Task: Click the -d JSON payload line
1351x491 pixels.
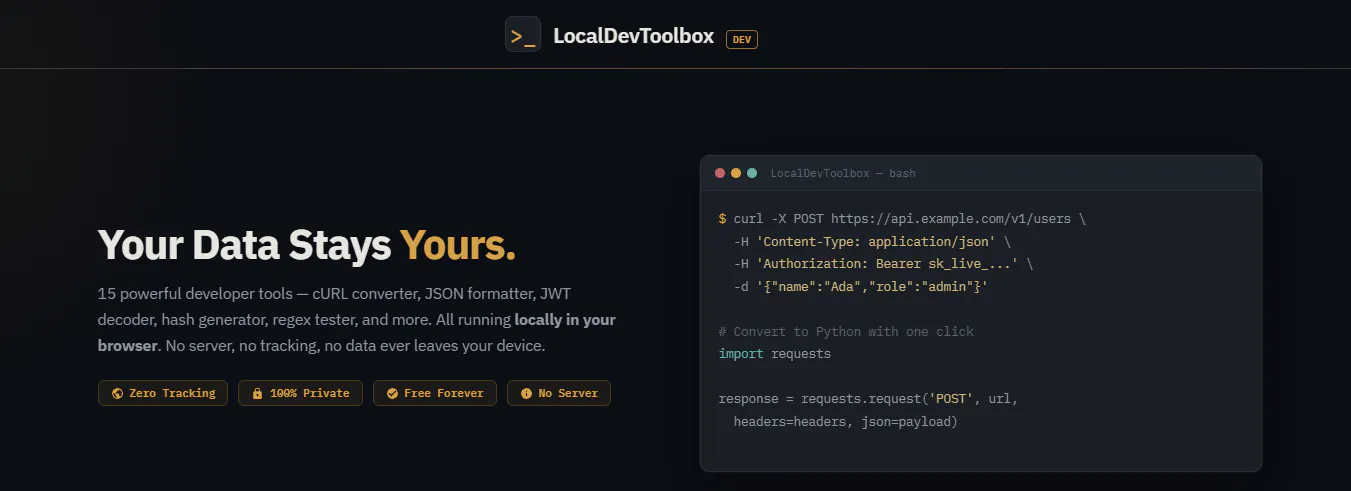Action: point(861,287)
